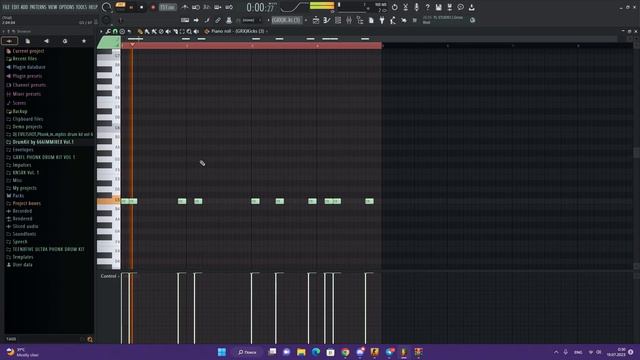Image resolution: width=640 pixels, height=360 pixels.
Task: Open the PATTERNS menu
Action: point(38,7)
